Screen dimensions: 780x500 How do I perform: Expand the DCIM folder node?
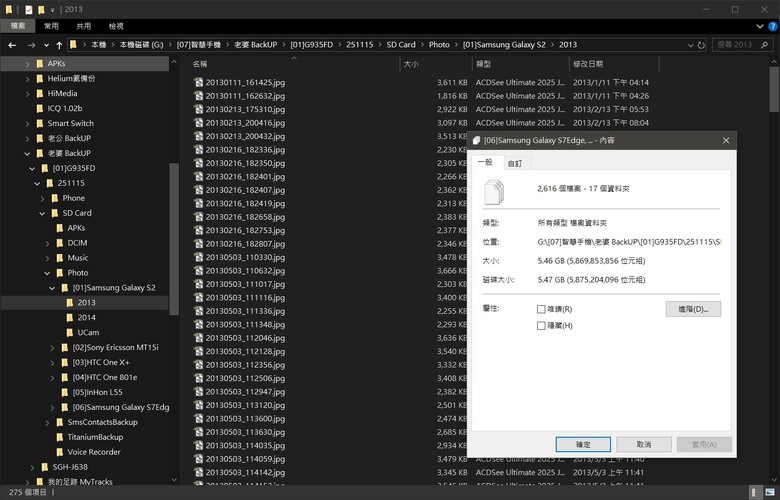pyautogui.click(x=47, y=243)
